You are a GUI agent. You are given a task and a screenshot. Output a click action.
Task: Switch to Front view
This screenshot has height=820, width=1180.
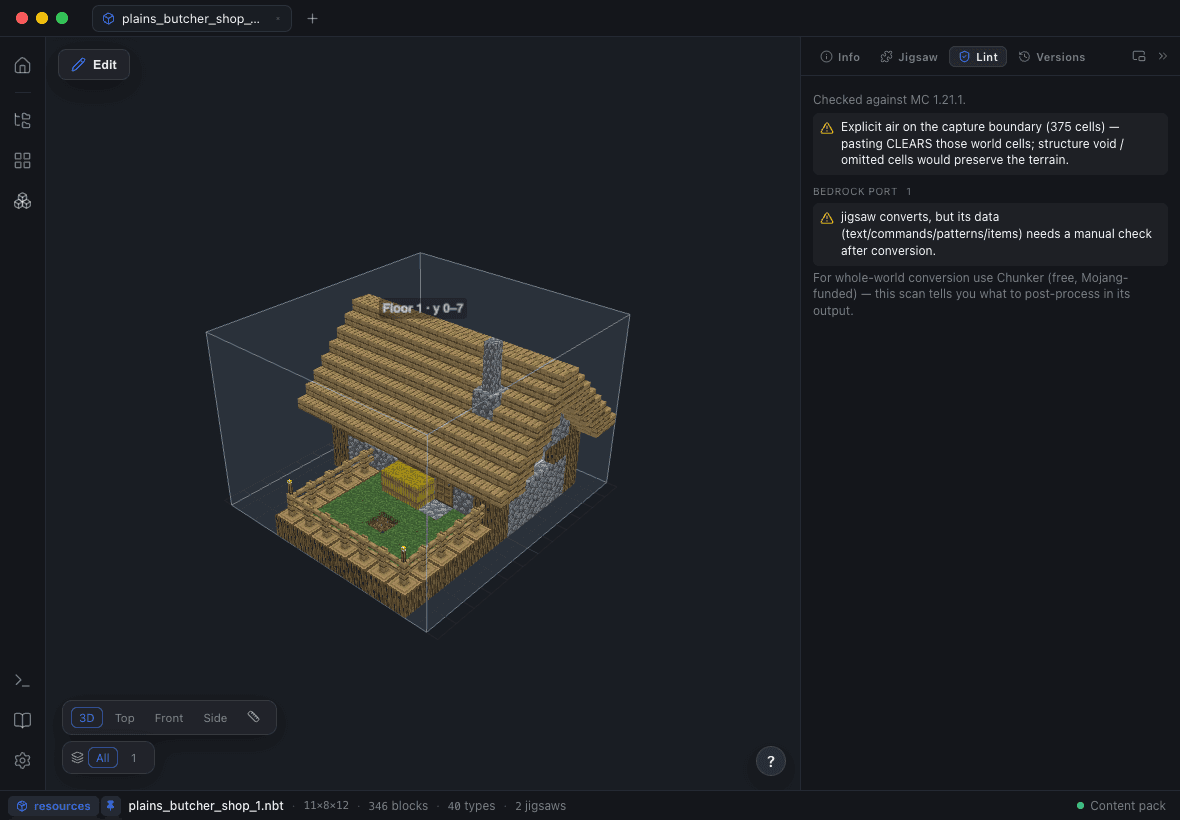pos(169,718)
